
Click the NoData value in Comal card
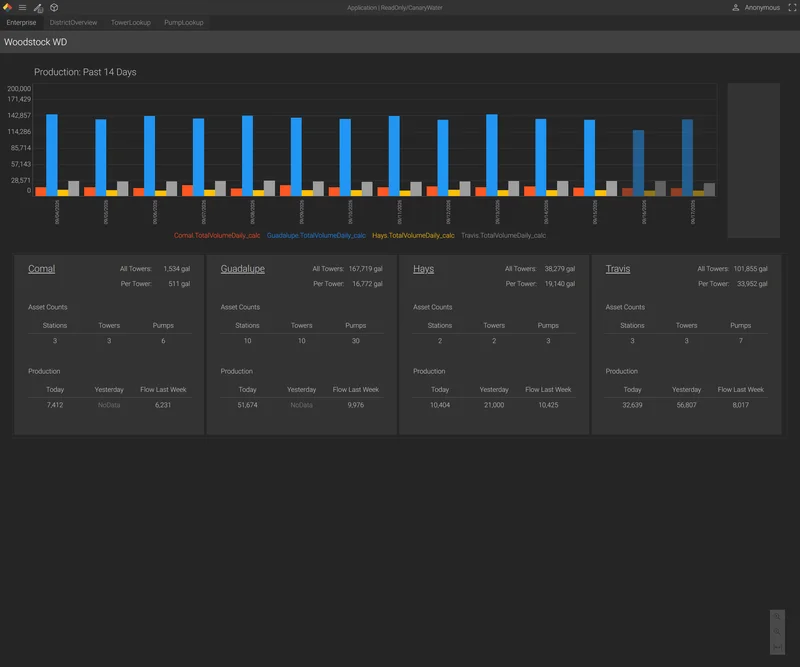pos(109,405)
